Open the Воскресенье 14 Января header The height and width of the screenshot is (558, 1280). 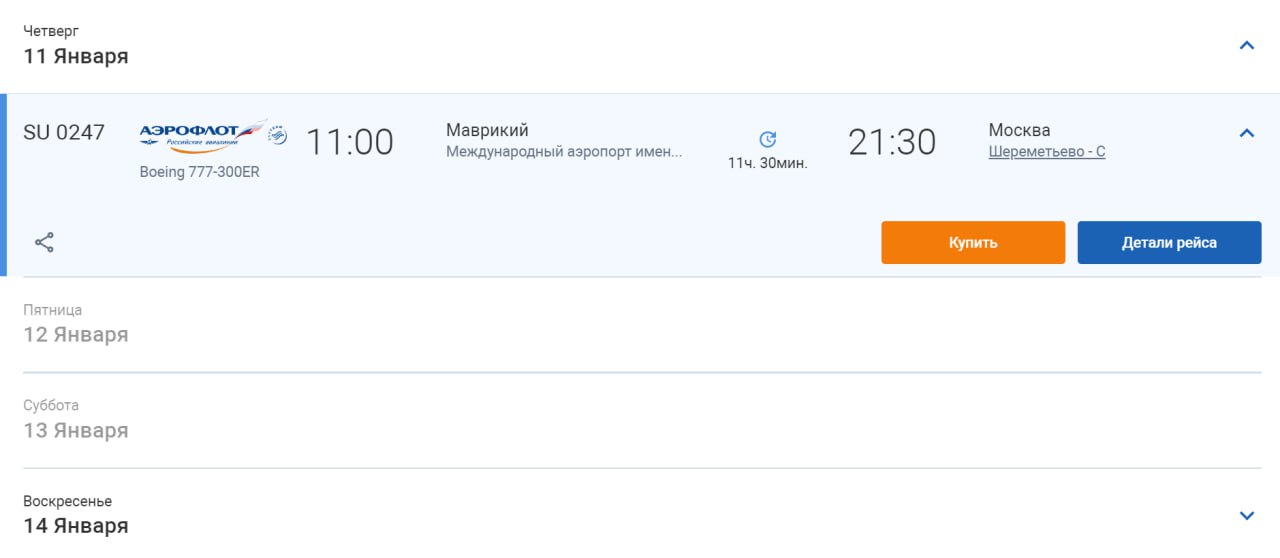coord(76,515)
